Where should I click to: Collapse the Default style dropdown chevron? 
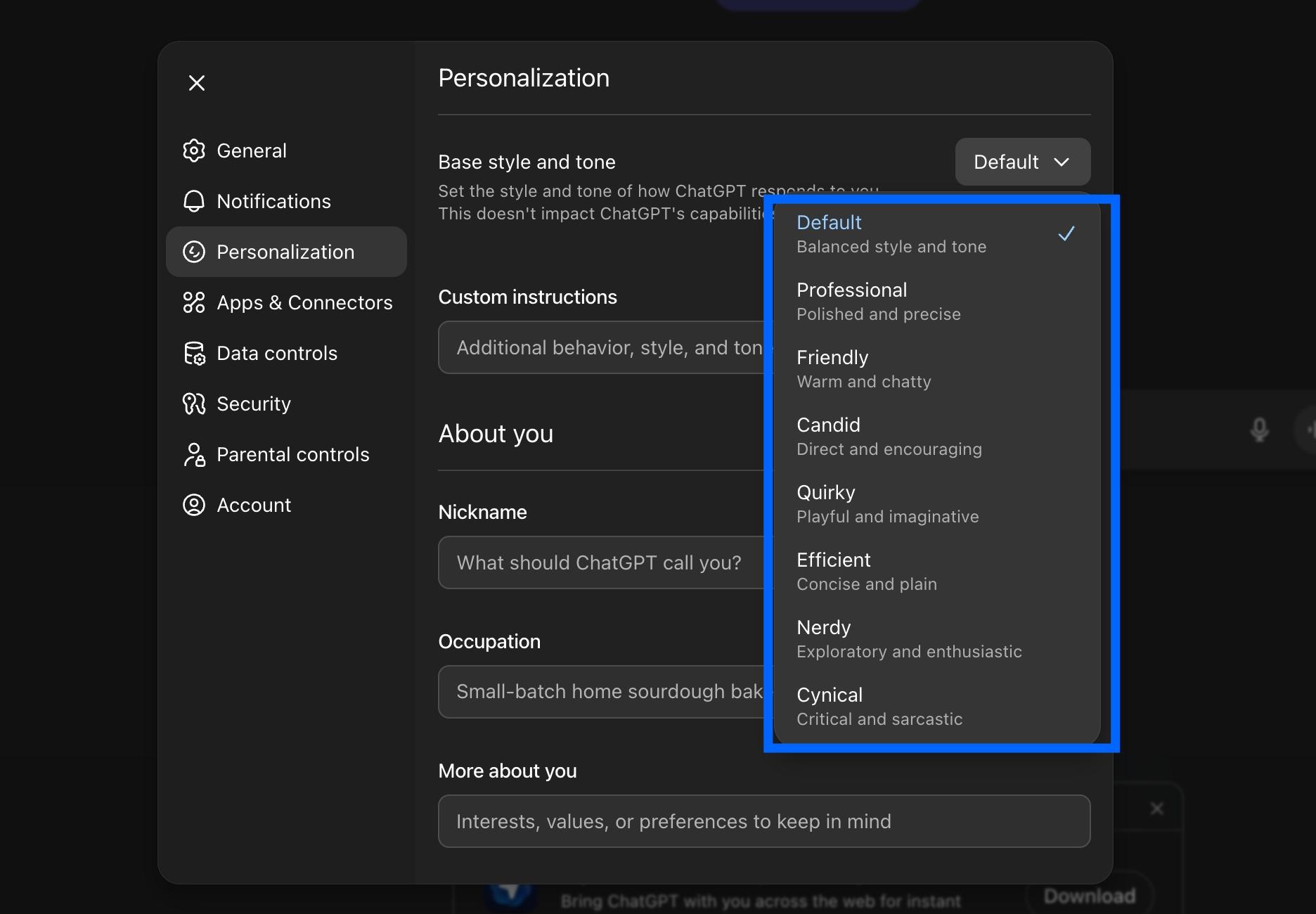tap(1062, 162)
